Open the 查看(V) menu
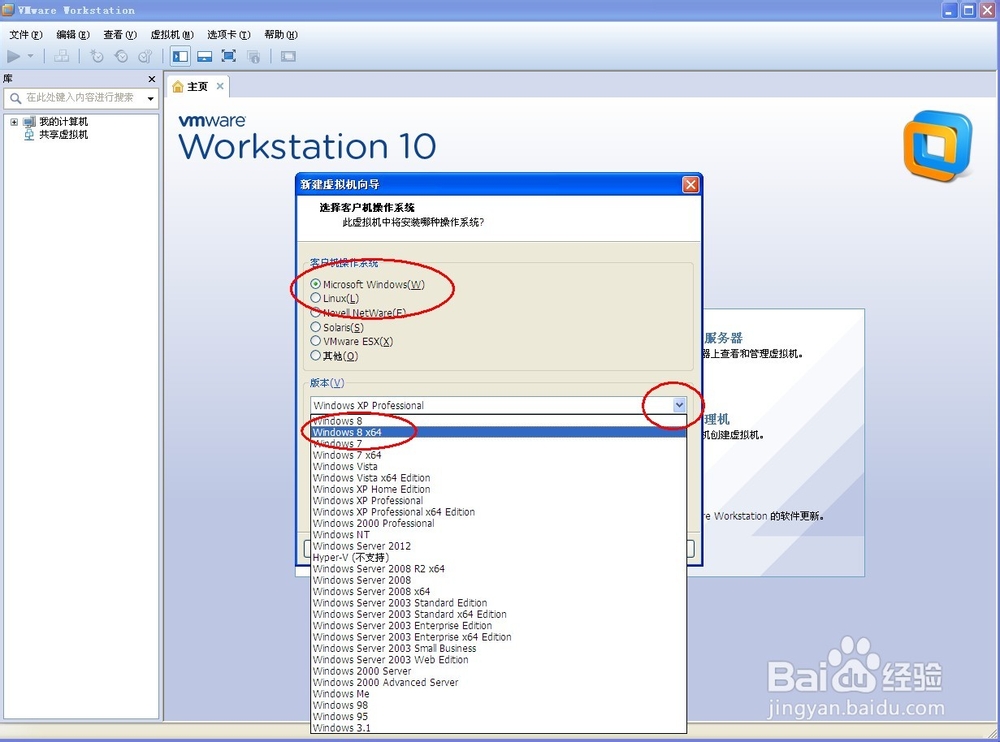Image resolution: width=1000 pixels, height=742 pixels. pyautogui.click(x=120, y=34)
